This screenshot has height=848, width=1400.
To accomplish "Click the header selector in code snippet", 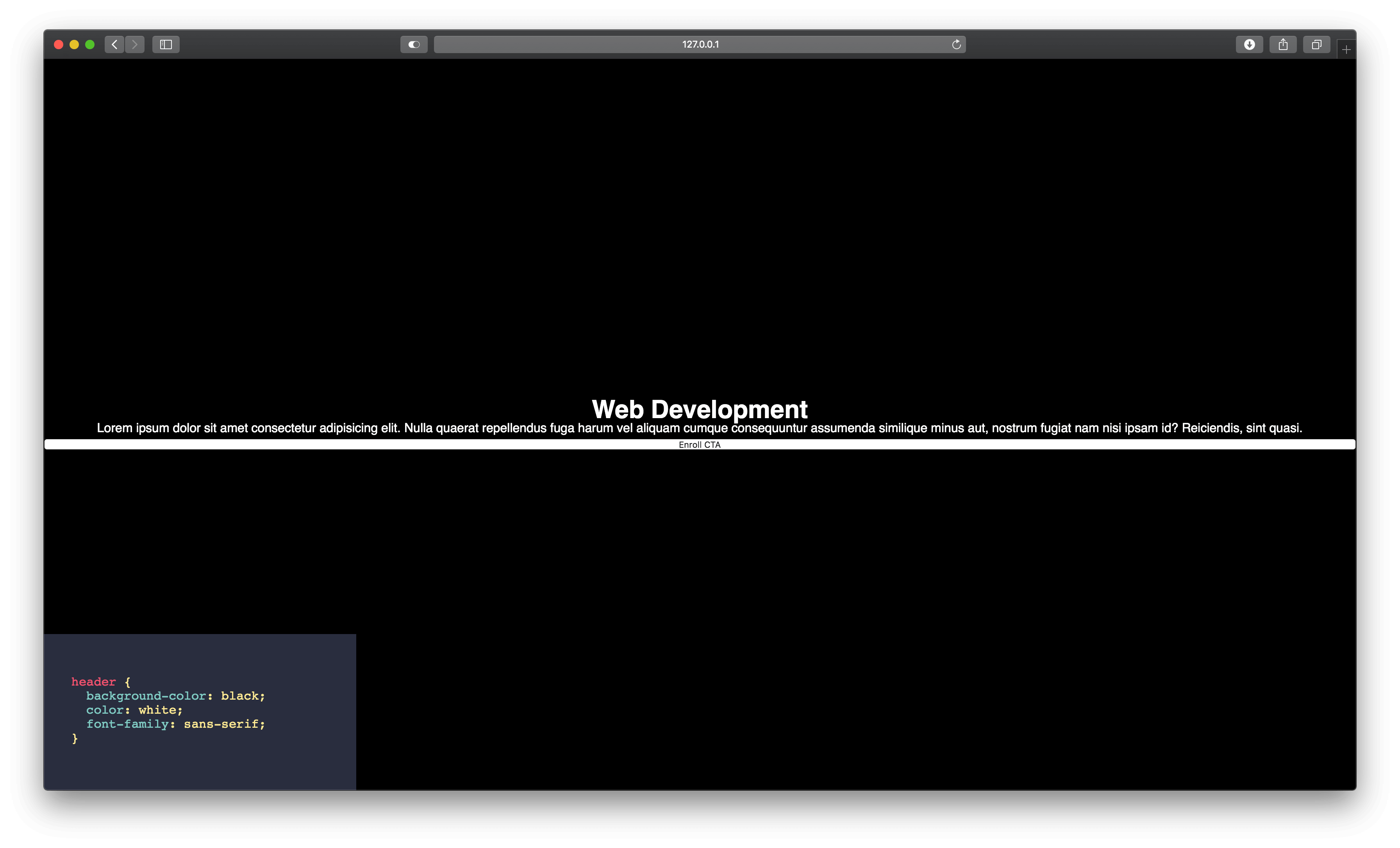I will (x=93, y=682).
